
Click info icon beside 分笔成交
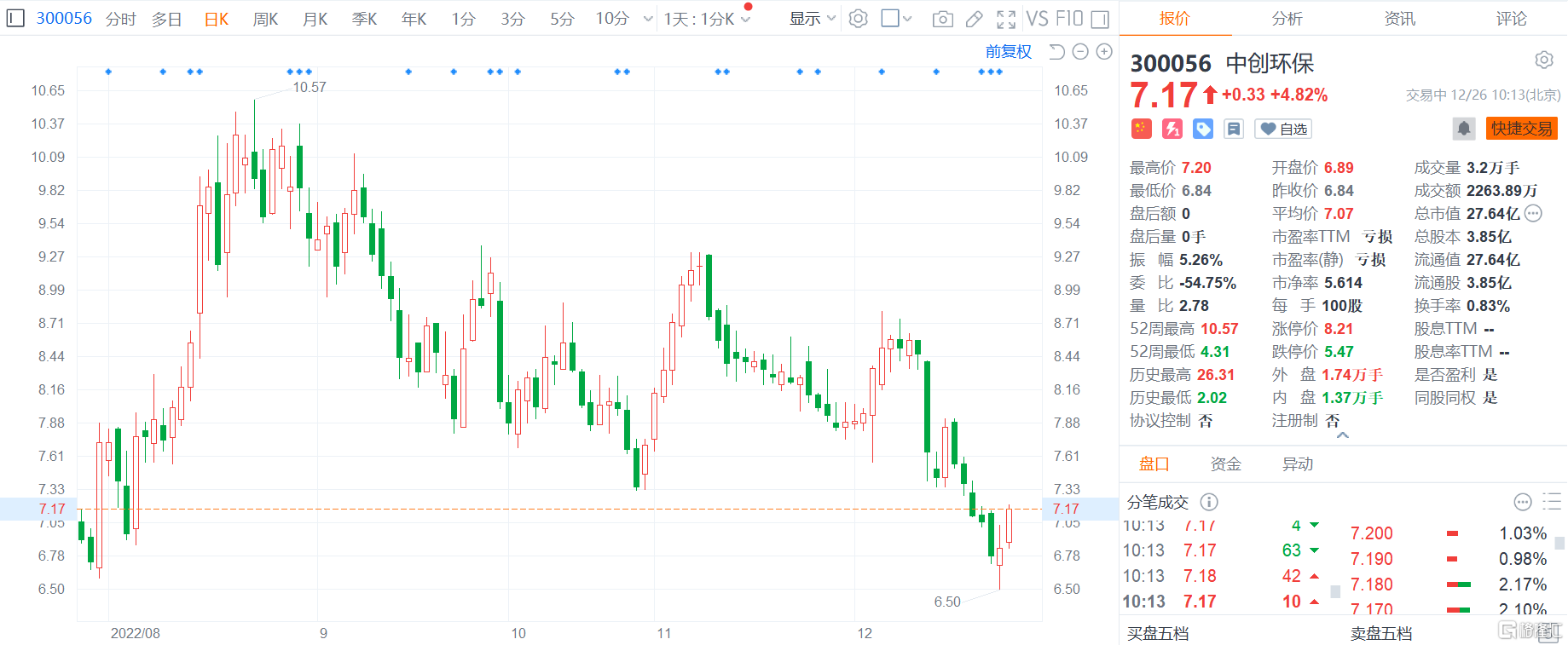tap(1209, 502)
